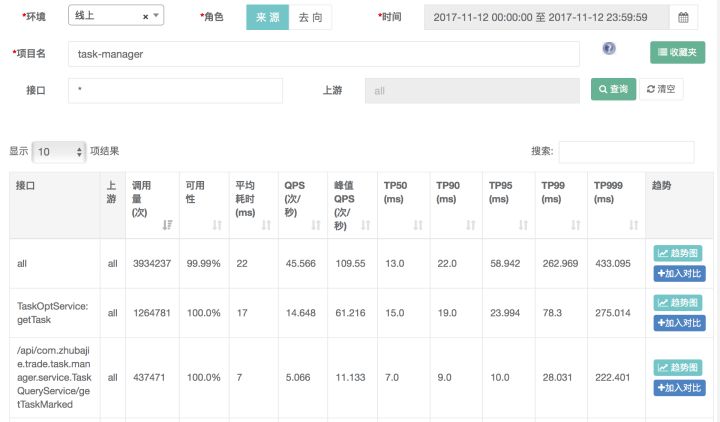
Task: Clear the selected 线上 environment value
Action: click(145, 17)
